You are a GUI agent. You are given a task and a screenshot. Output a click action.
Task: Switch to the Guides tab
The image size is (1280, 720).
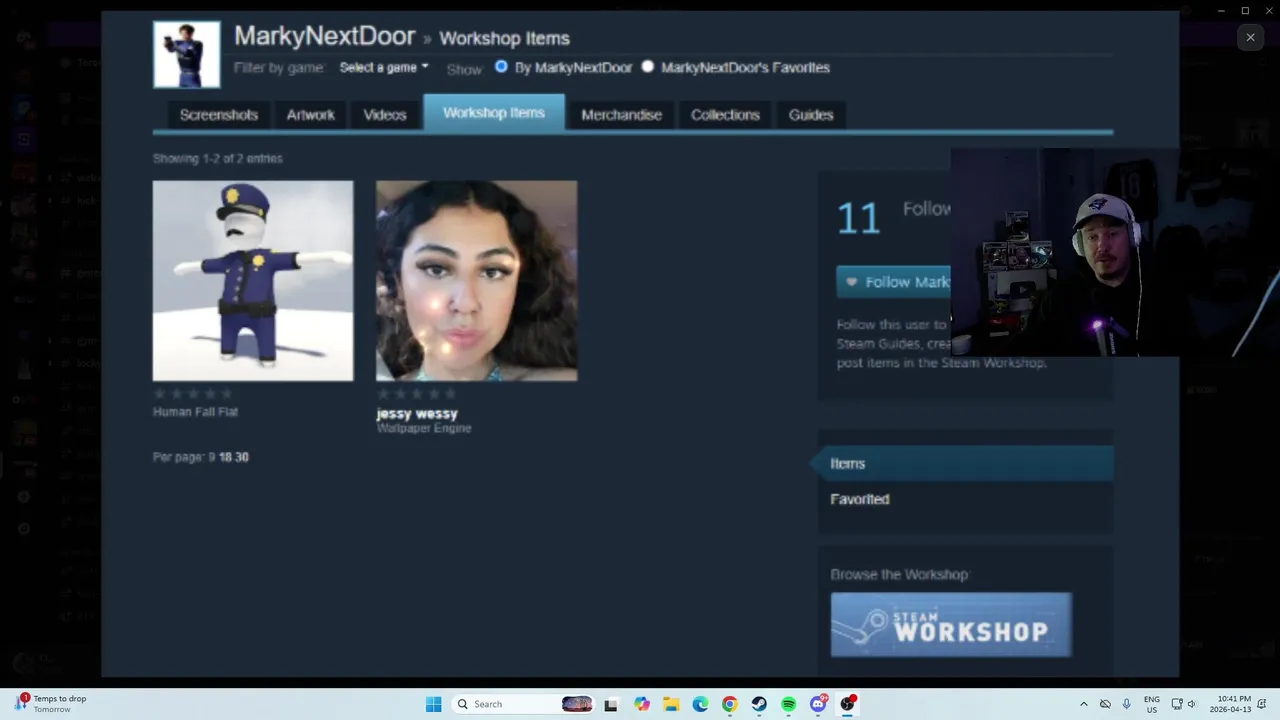pyautogui.click(x=811, y=115)
